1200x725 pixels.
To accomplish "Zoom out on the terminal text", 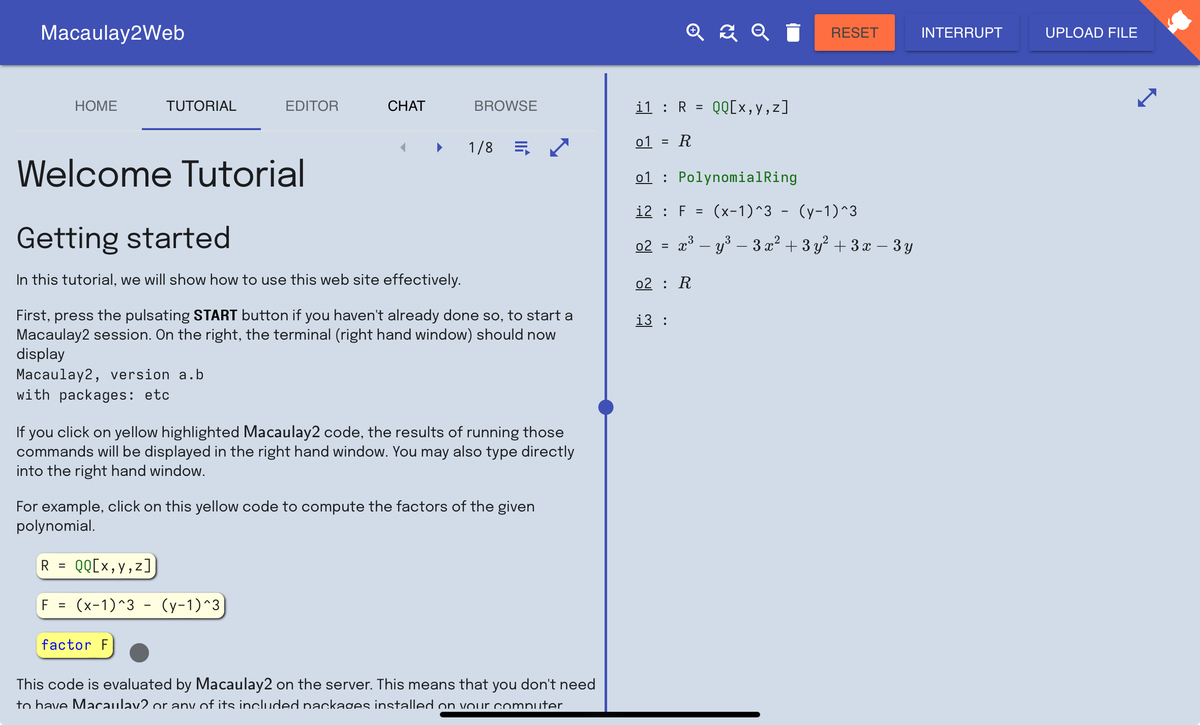I will pyautogui.click(x=759, y=32).
